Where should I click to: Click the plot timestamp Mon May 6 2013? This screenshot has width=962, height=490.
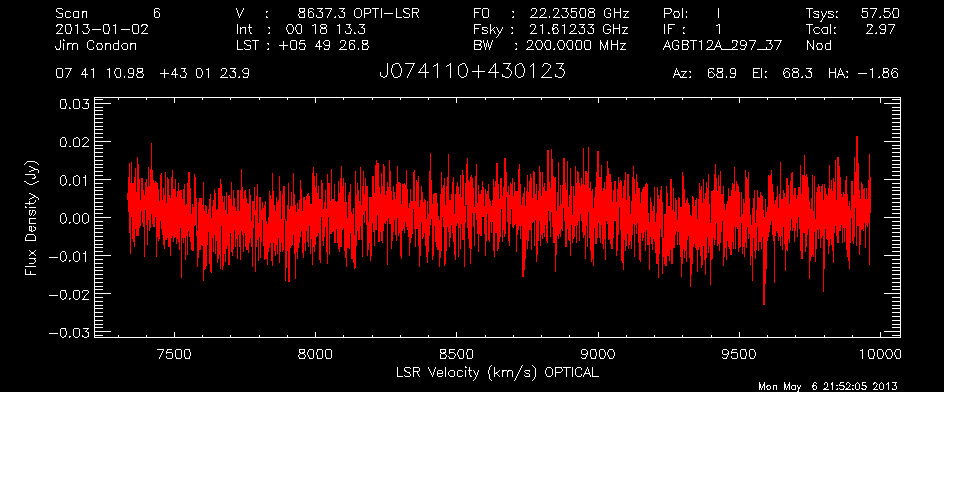click(x=828, y=386)
